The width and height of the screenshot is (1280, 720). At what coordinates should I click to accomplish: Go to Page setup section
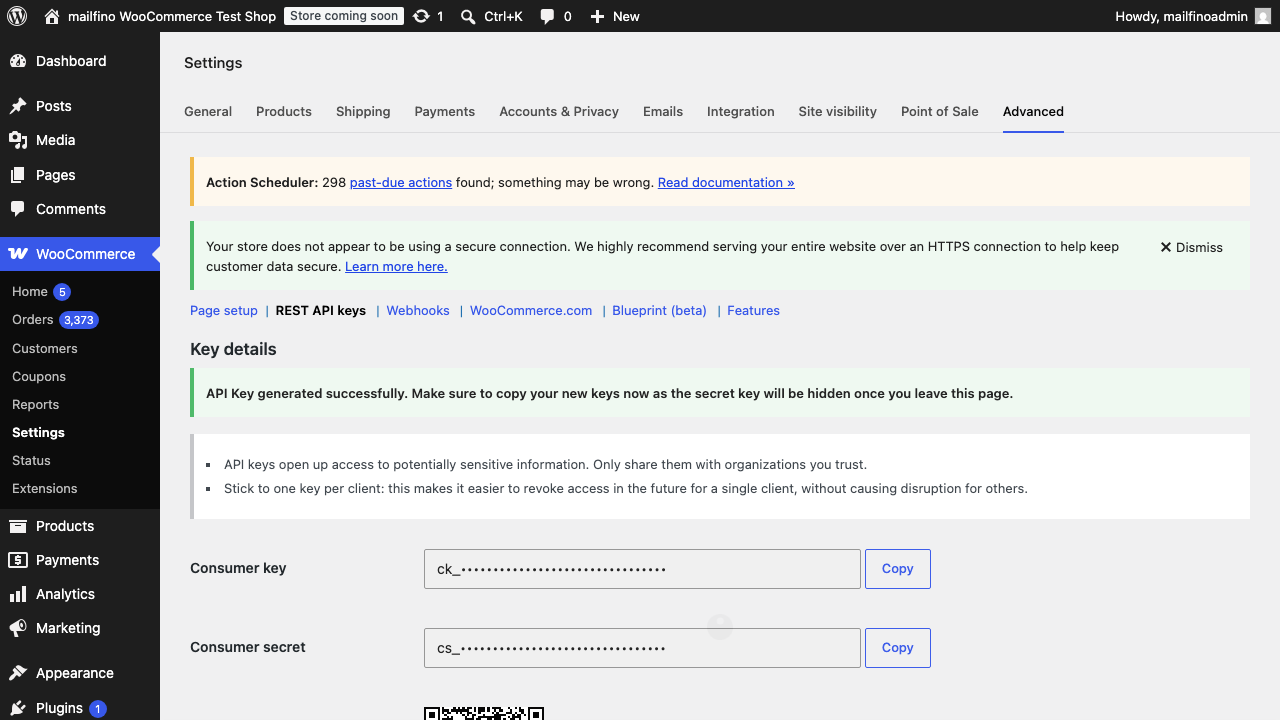point(224,311)
